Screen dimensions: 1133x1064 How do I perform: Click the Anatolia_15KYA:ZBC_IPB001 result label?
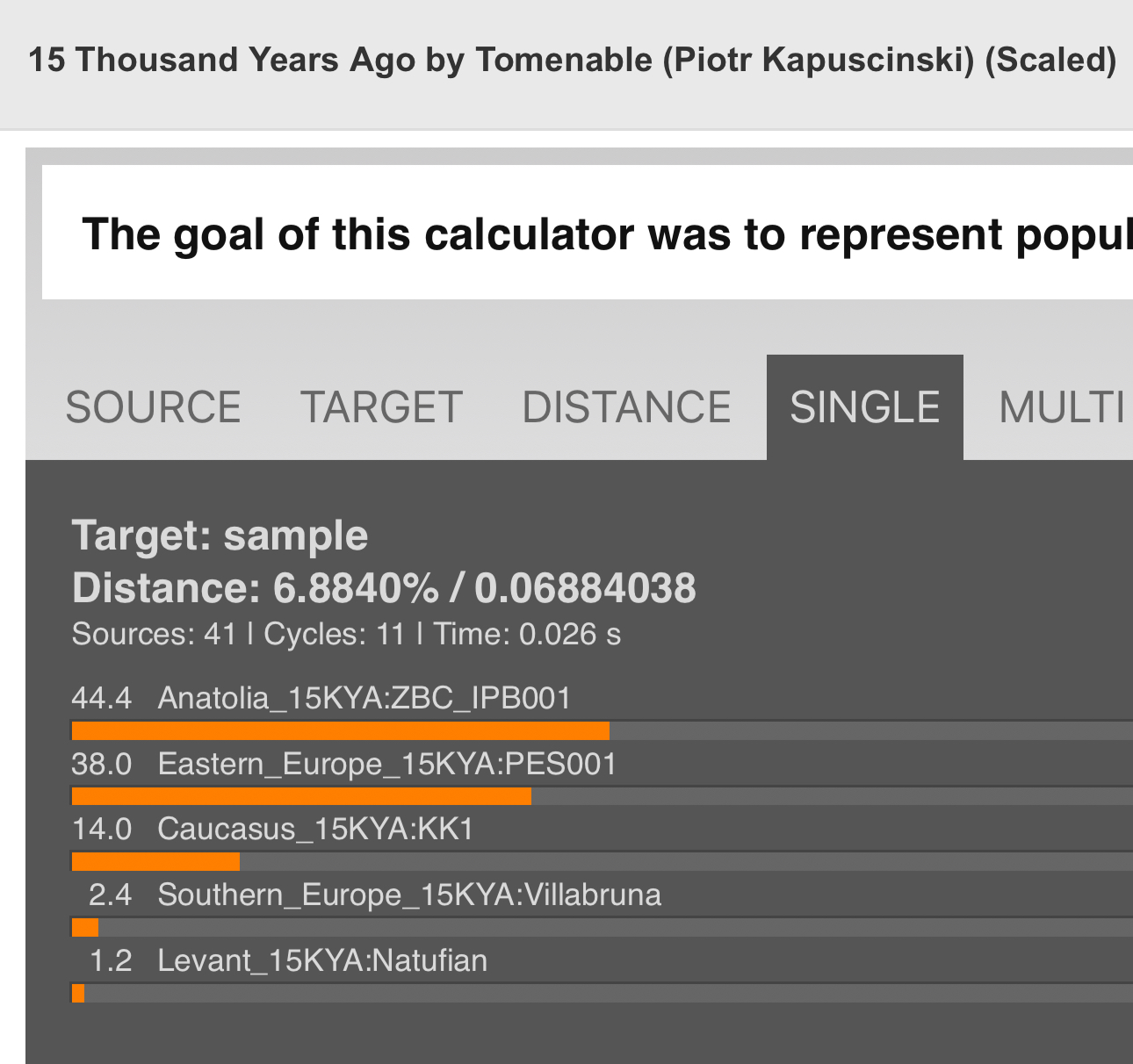364,699
